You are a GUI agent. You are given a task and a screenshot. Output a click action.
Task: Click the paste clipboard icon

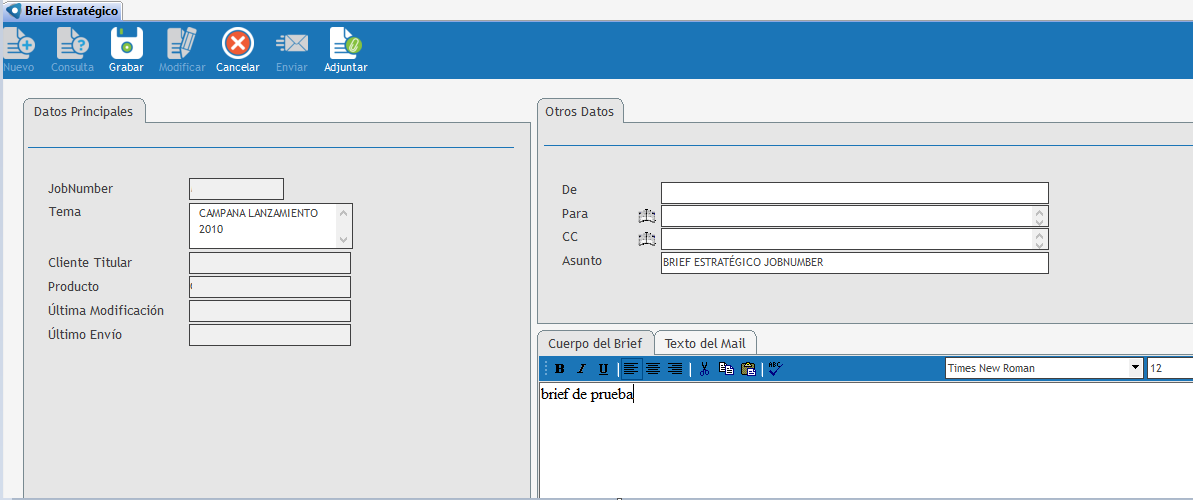coord(748,369)
